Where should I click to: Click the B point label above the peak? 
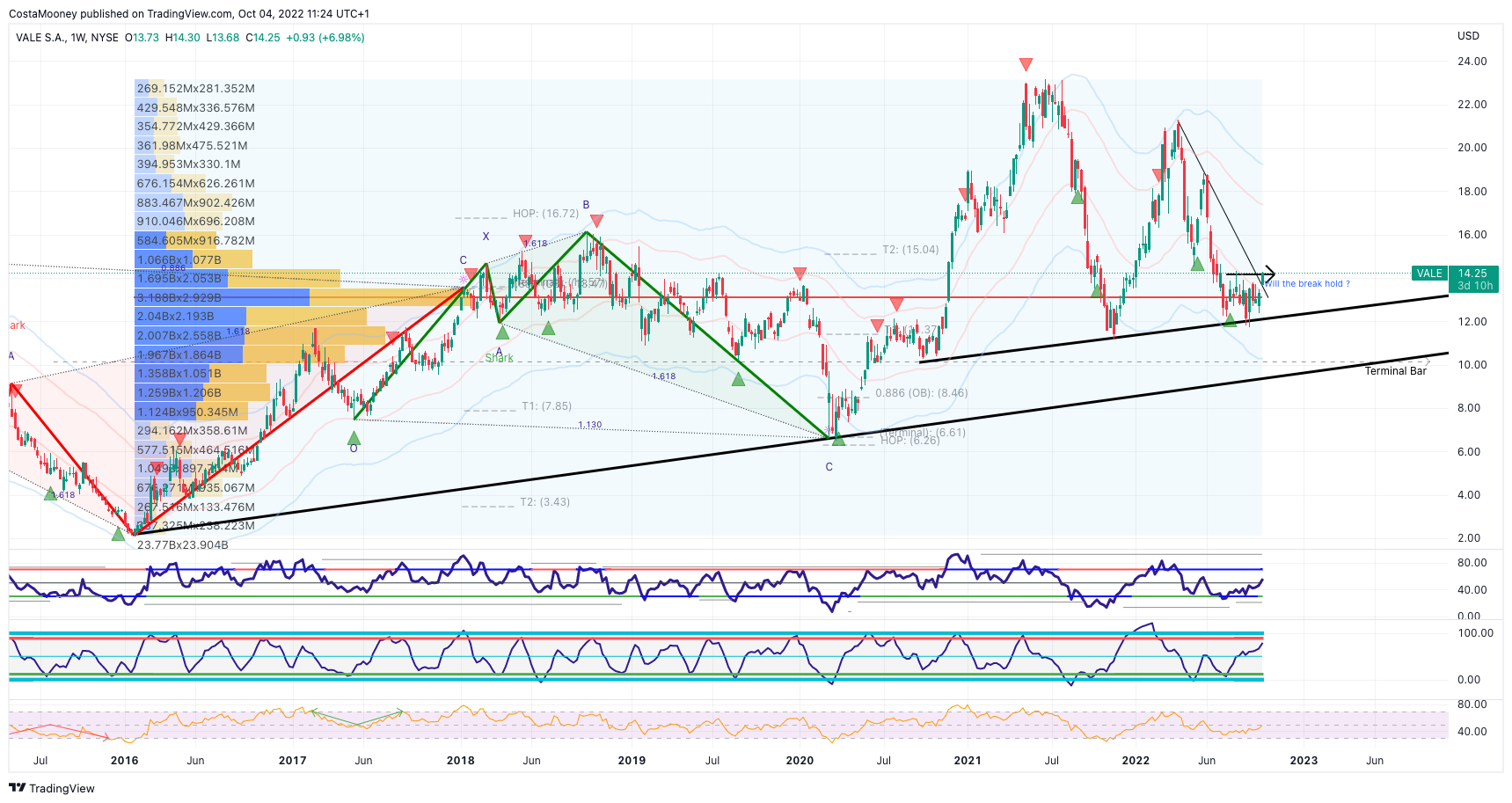pyautogui.click(x=586, y=205)
